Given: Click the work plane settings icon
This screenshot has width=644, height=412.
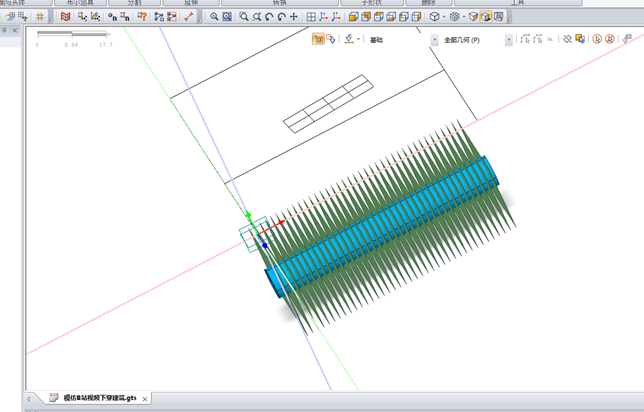Looking at the screenshot, I should [x=10, y=17].
